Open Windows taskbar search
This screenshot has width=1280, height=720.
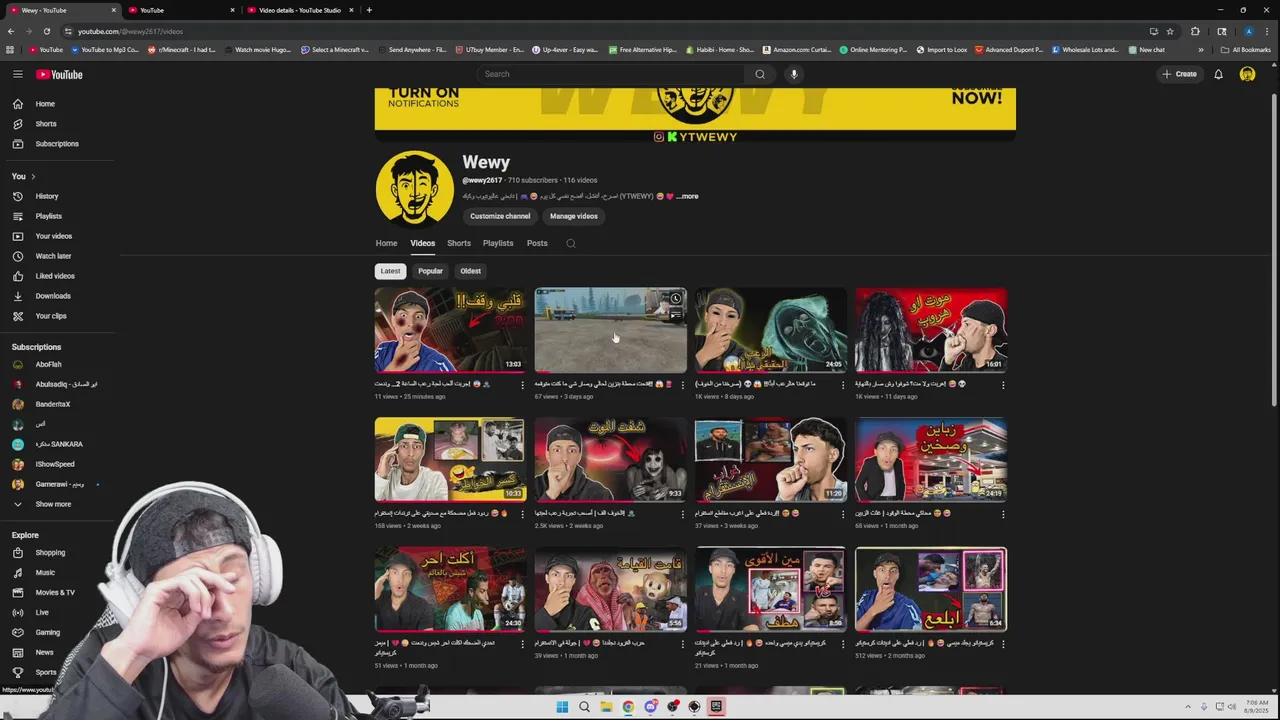tap(584, 706)
